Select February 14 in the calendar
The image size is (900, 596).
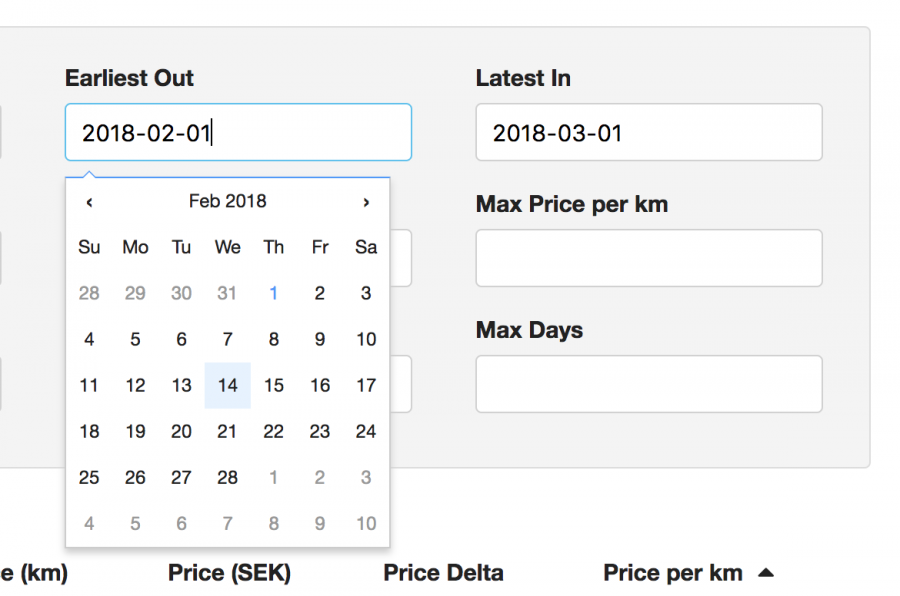click(x=227, y=385)
